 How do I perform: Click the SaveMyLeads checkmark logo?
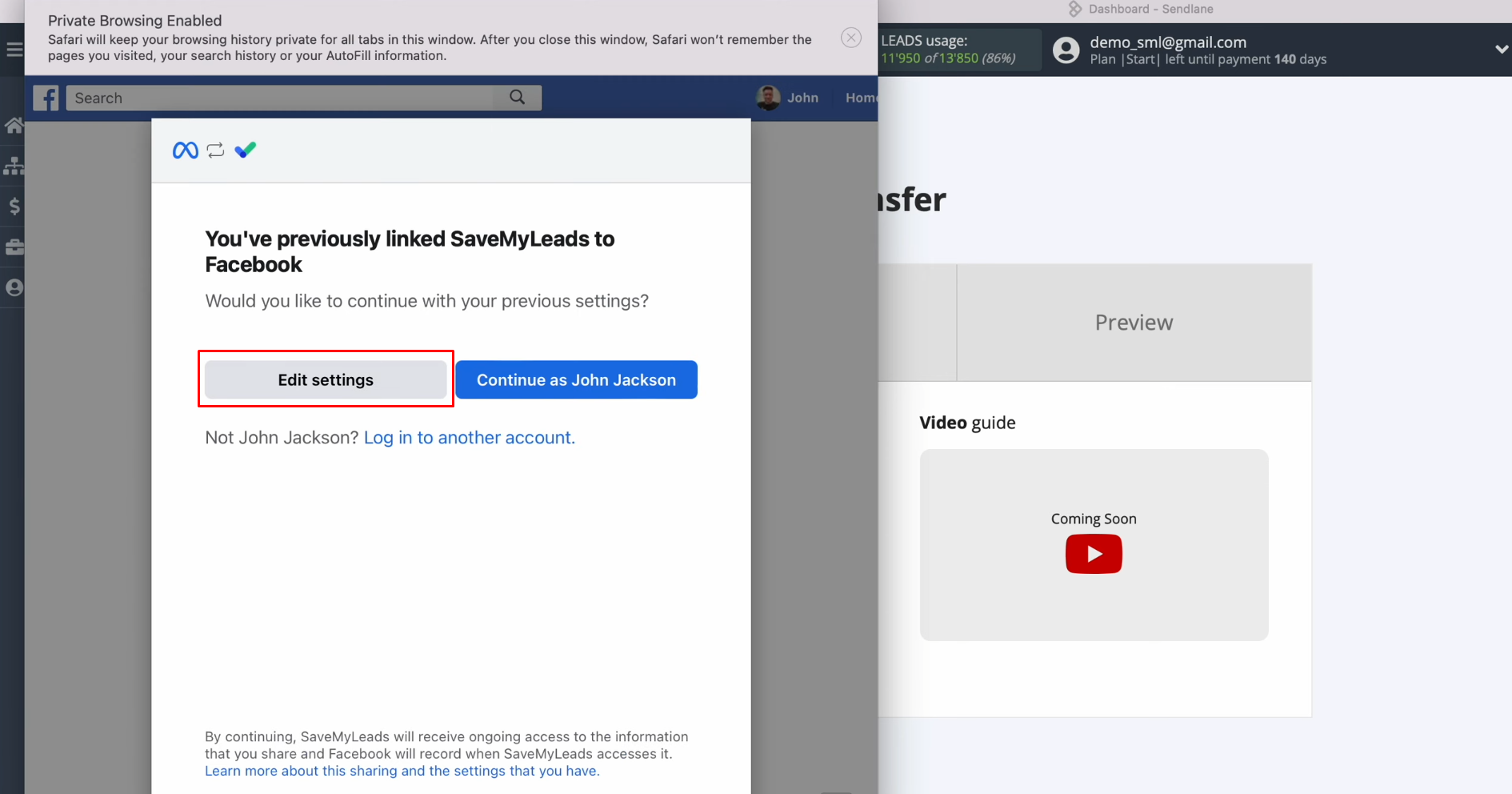coord(246,150)
